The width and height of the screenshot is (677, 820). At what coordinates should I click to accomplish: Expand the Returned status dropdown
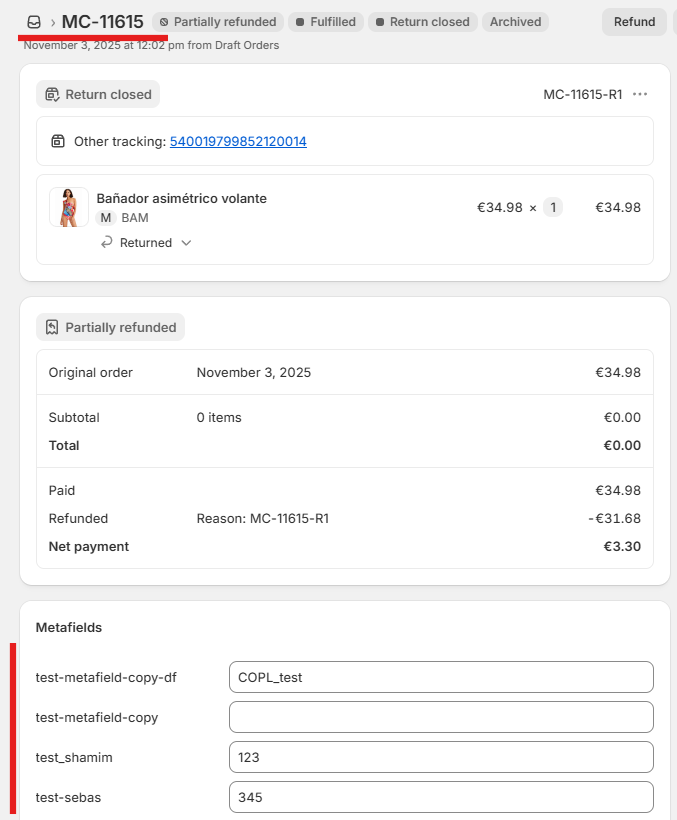[186, 243]
